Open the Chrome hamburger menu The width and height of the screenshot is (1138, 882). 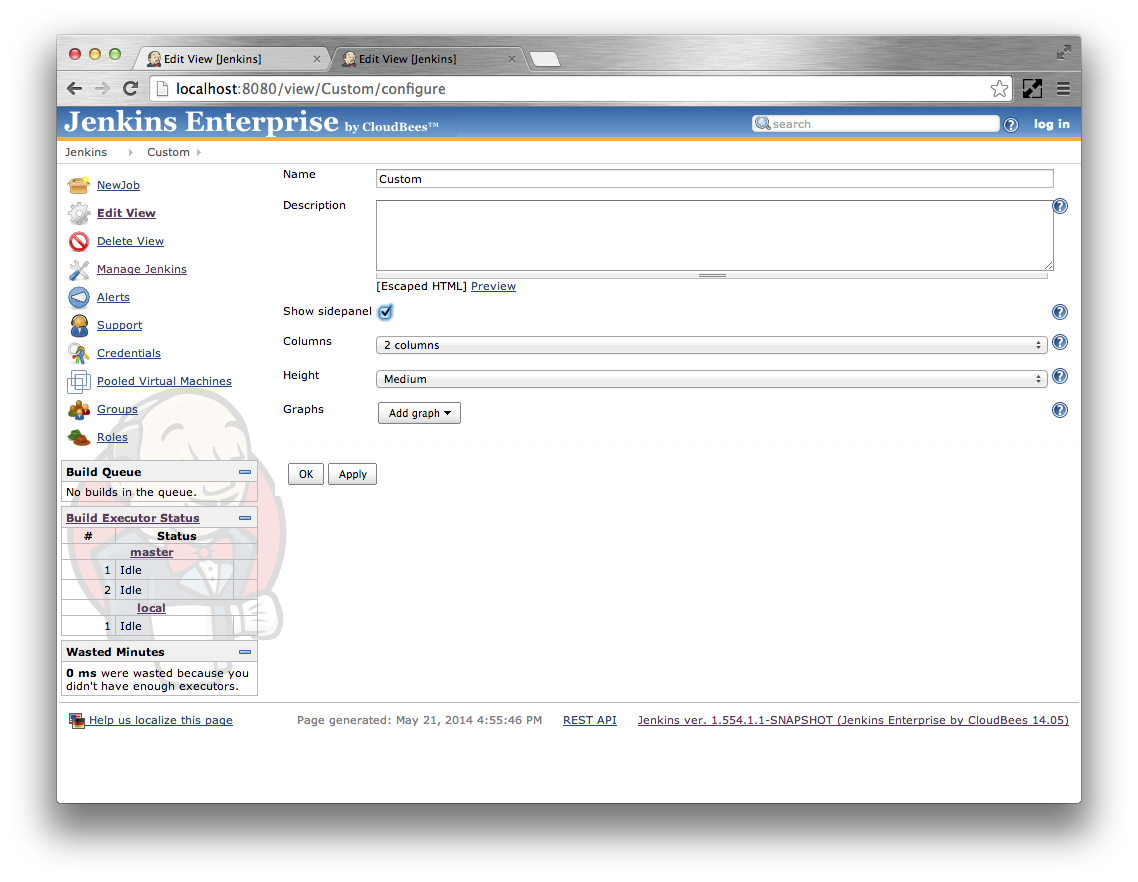pos(1063,89)
